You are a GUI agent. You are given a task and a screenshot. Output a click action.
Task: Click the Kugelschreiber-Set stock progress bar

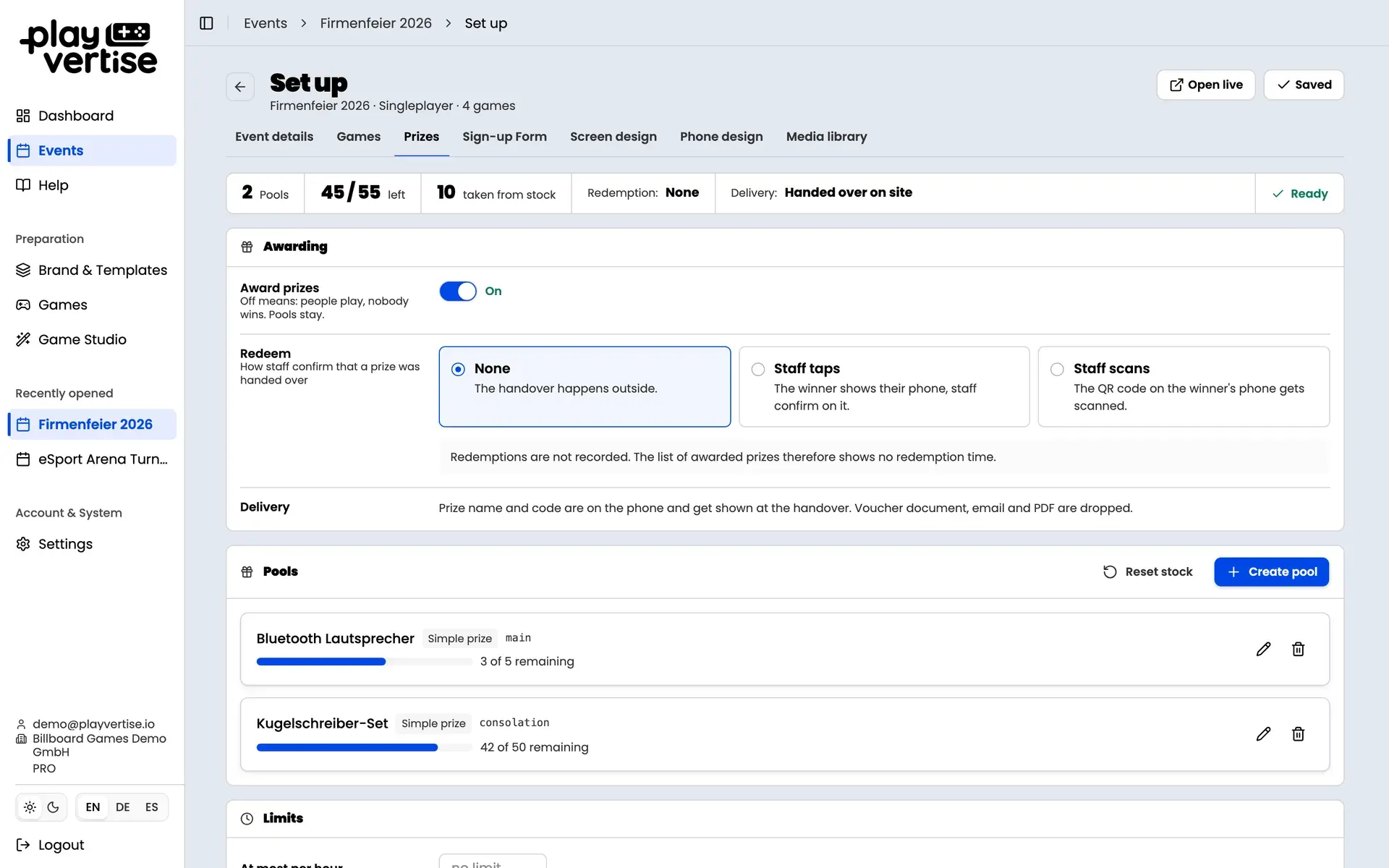point(364,747)
